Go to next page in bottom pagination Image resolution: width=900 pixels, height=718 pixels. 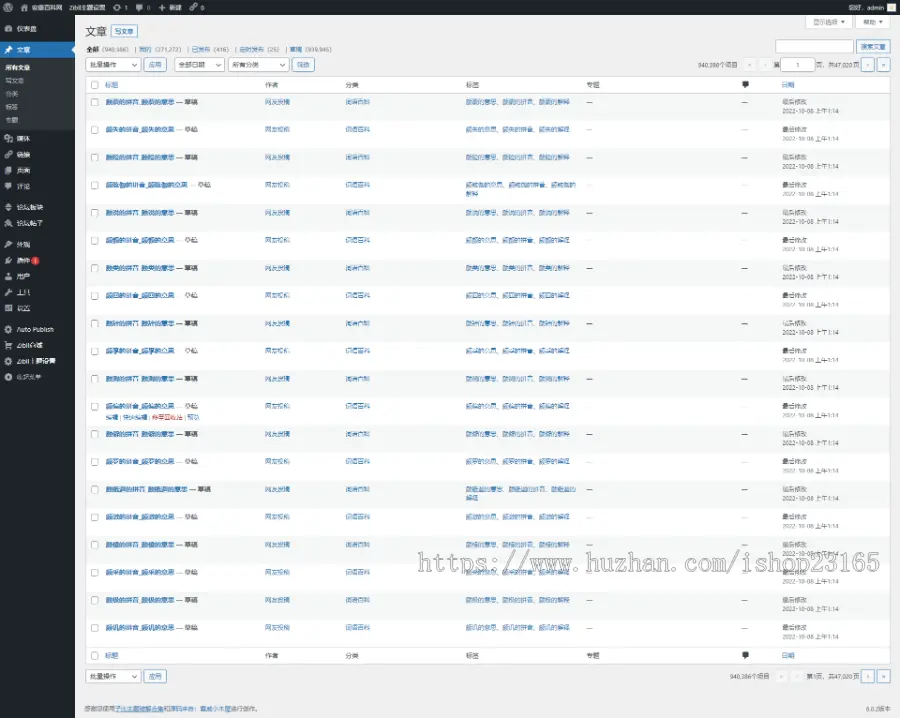click(x=868, y=676)
